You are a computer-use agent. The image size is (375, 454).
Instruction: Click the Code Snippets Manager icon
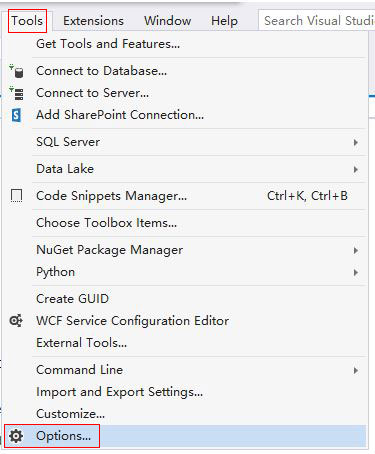(x=16, y=196)
